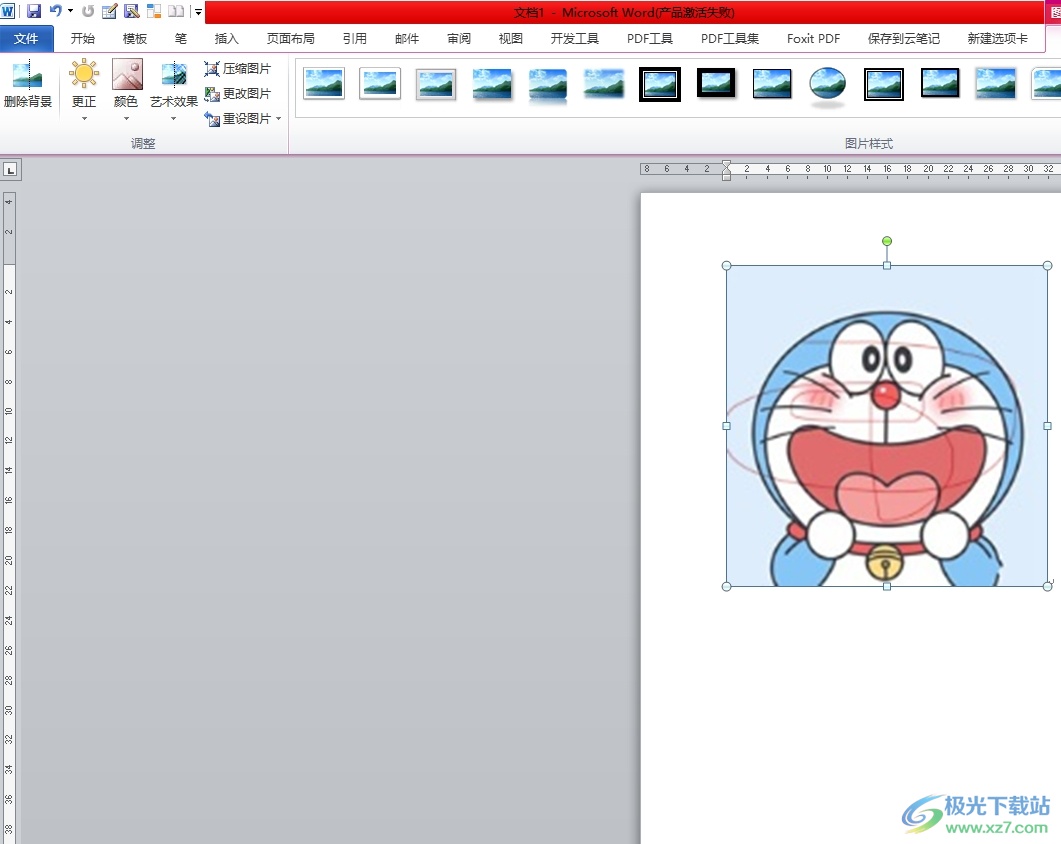This screenshot has height=844, width=1061.
Task: Switch to the 保存到云笔记 tab
Action: (904, 39)
